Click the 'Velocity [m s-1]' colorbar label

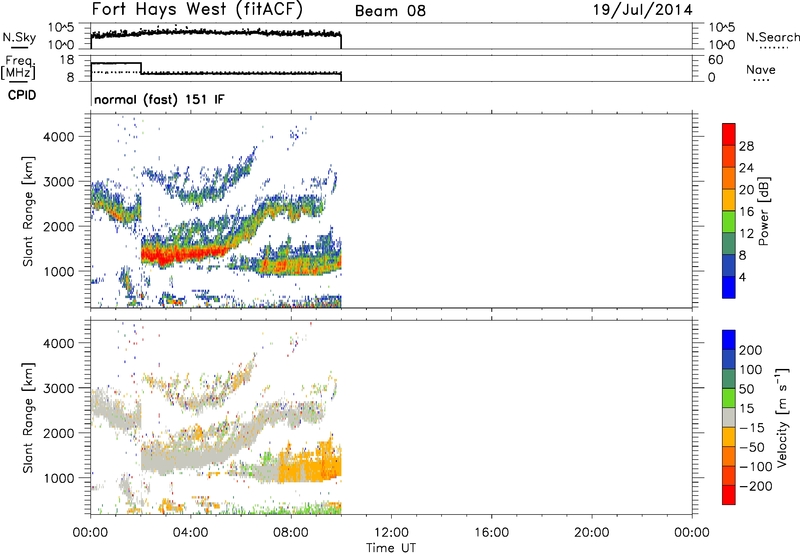[782, 418]
